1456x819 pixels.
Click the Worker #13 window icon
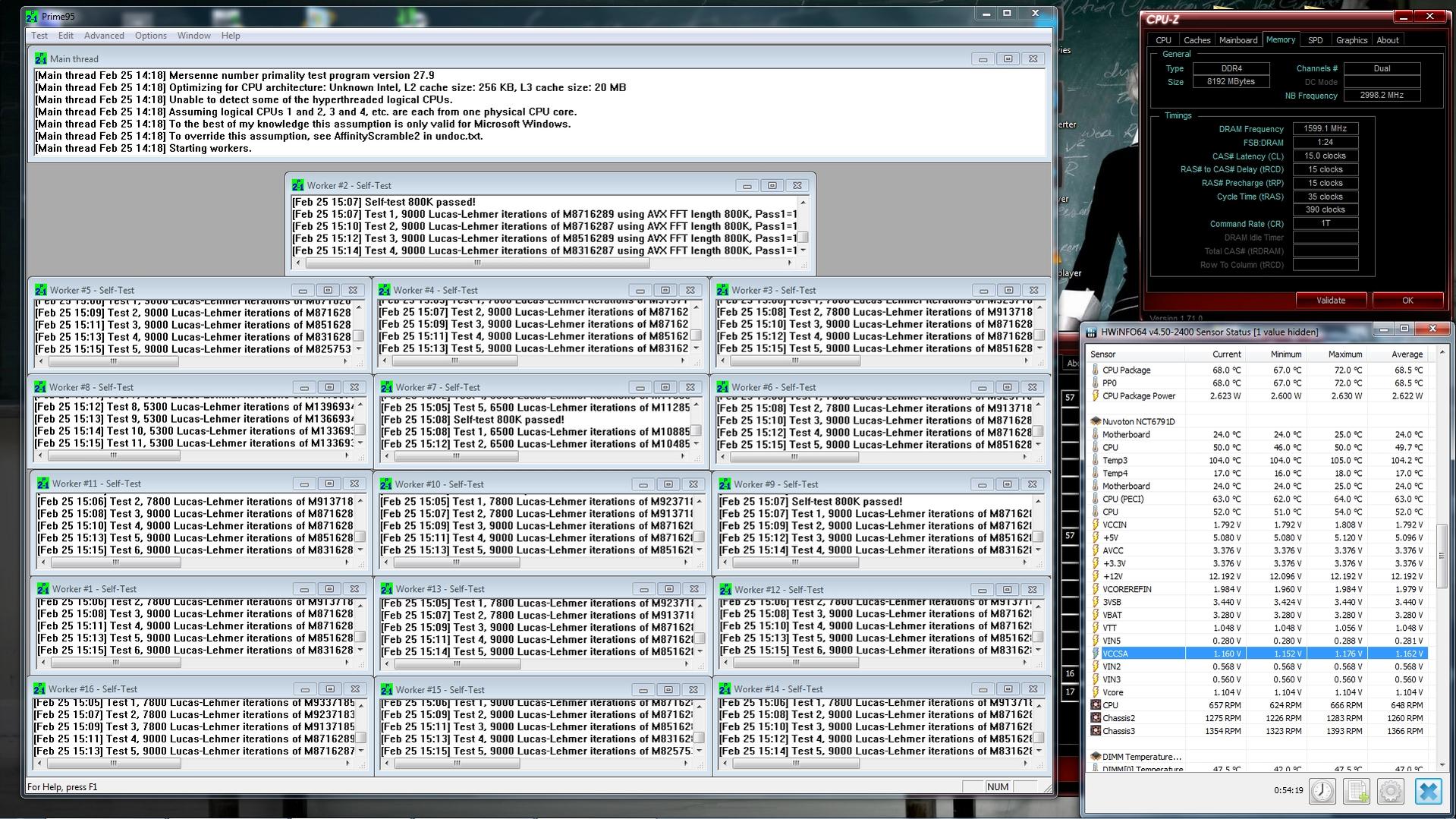tap(386, 589)
